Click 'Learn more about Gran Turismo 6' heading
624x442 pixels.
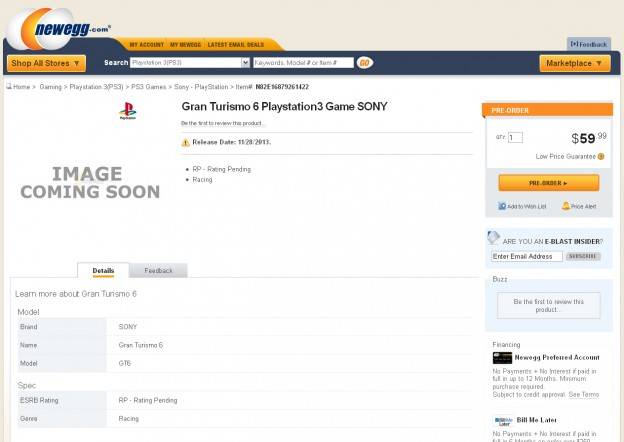(x=76, y=294)
